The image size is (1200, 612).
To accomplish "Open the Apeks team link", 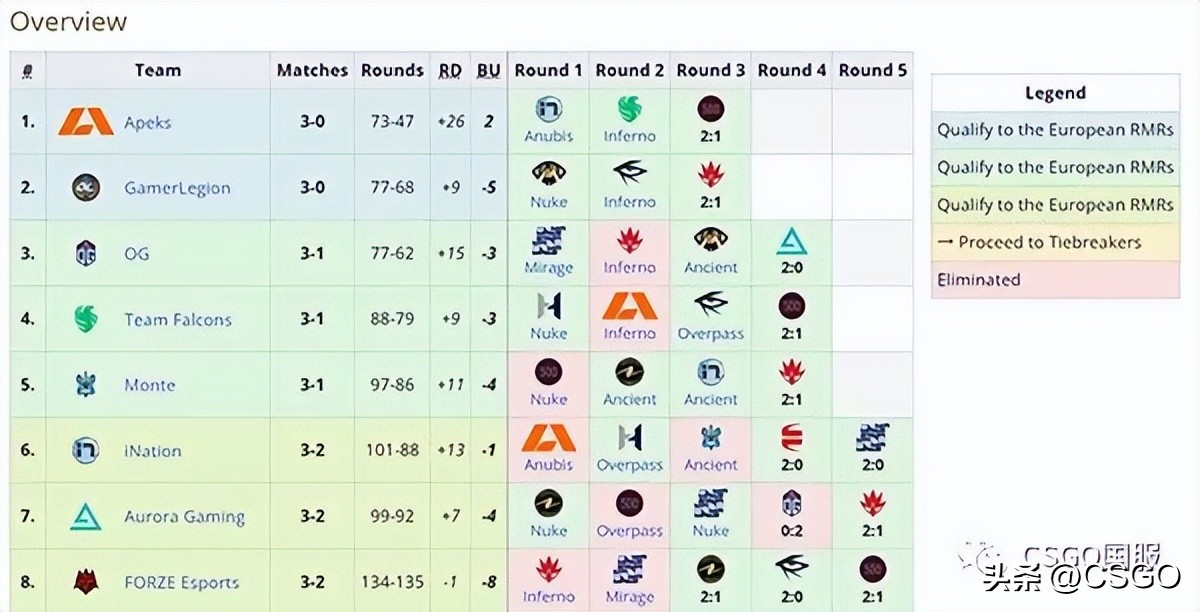I will pos(148,123).
